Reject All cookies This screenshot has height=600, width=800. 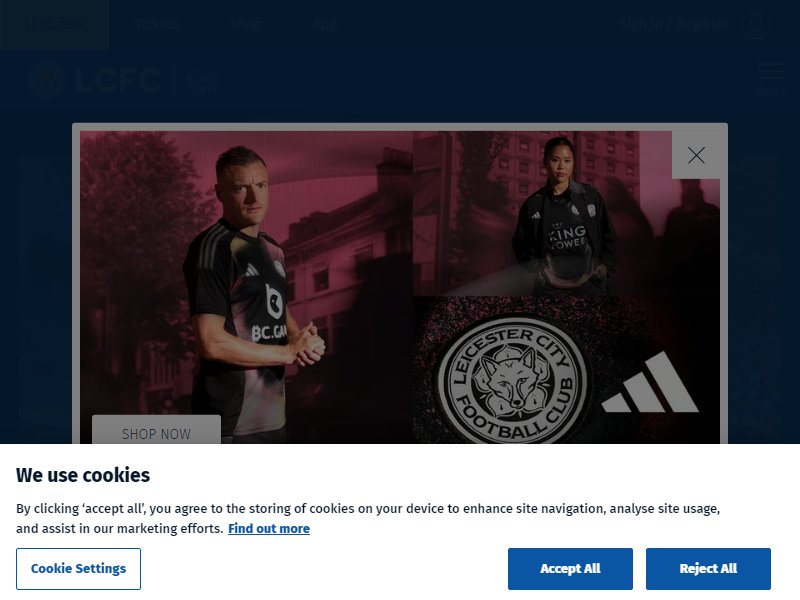[x=708, y=569]
